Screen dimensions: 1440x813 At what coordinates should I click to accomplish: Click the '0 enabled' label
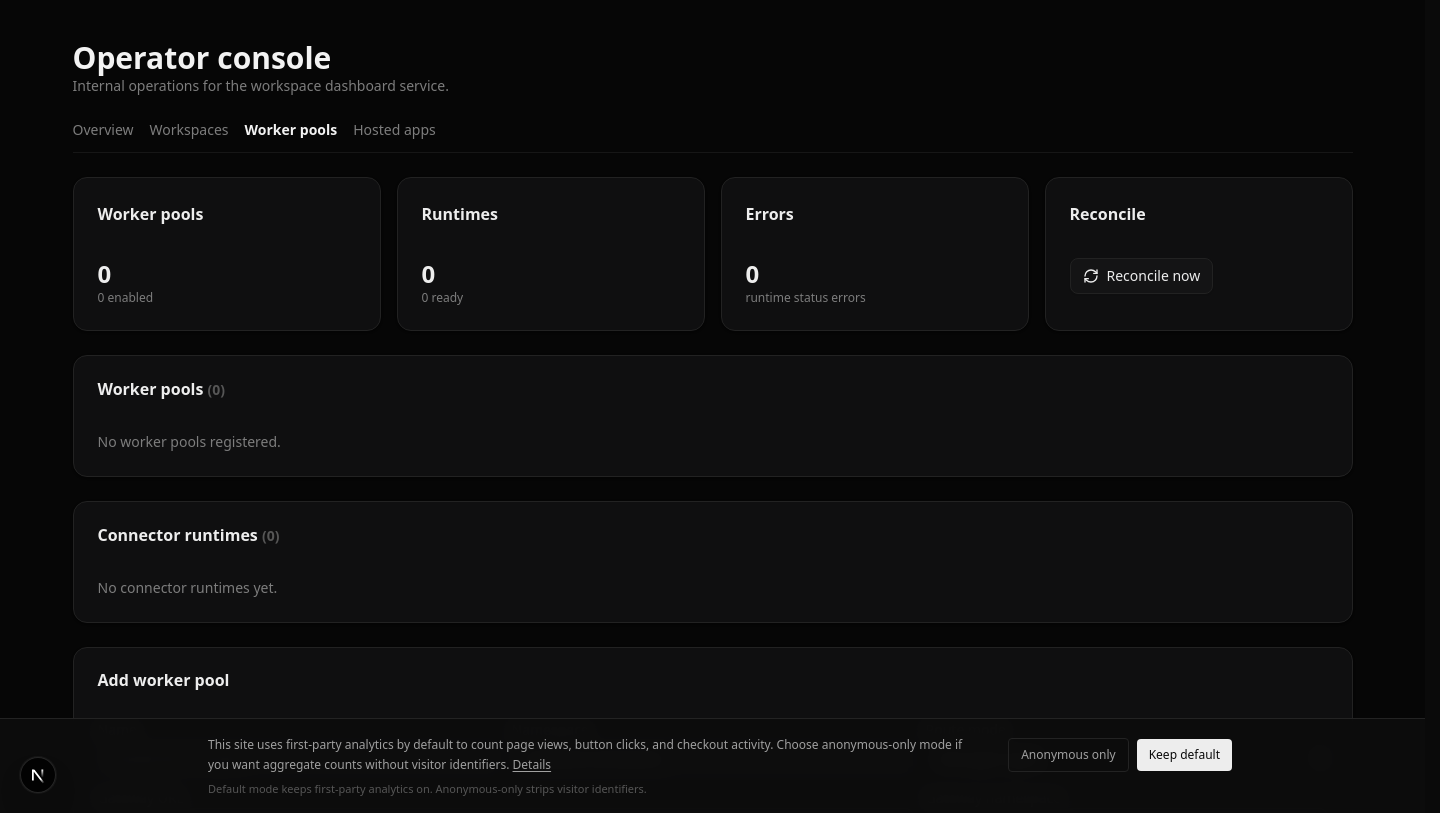click(x=125, y=298)
